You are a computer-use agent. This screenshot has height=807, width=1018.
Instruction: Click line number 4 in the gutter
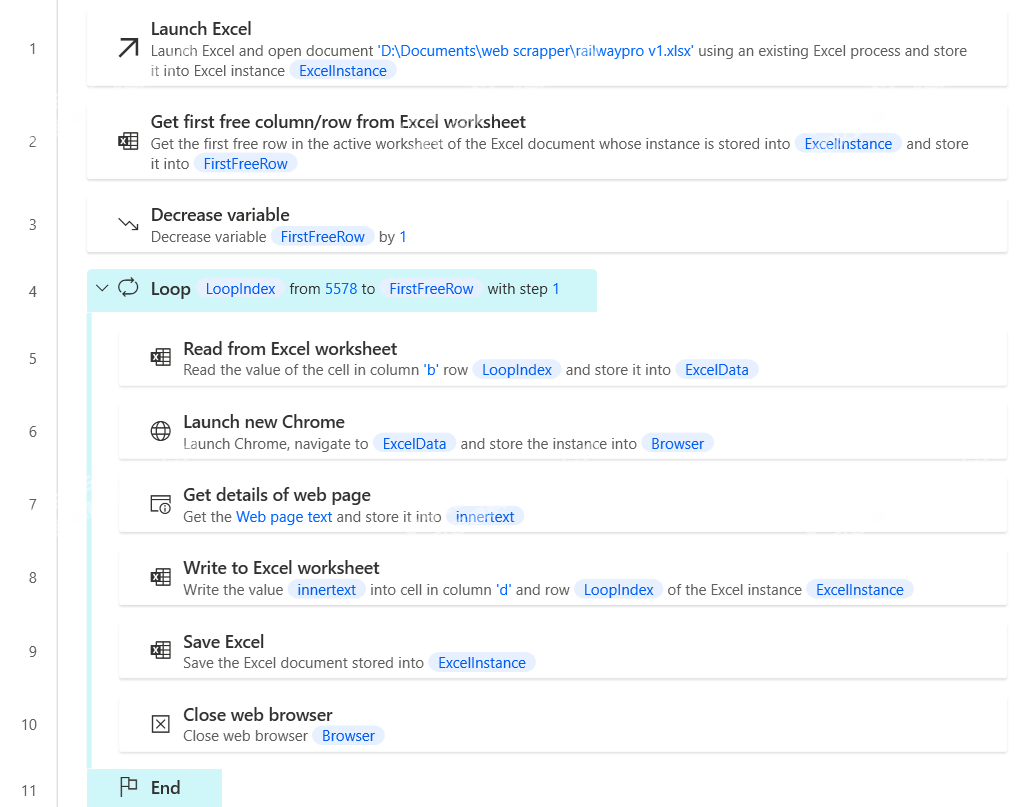click(x=32, y=292)
